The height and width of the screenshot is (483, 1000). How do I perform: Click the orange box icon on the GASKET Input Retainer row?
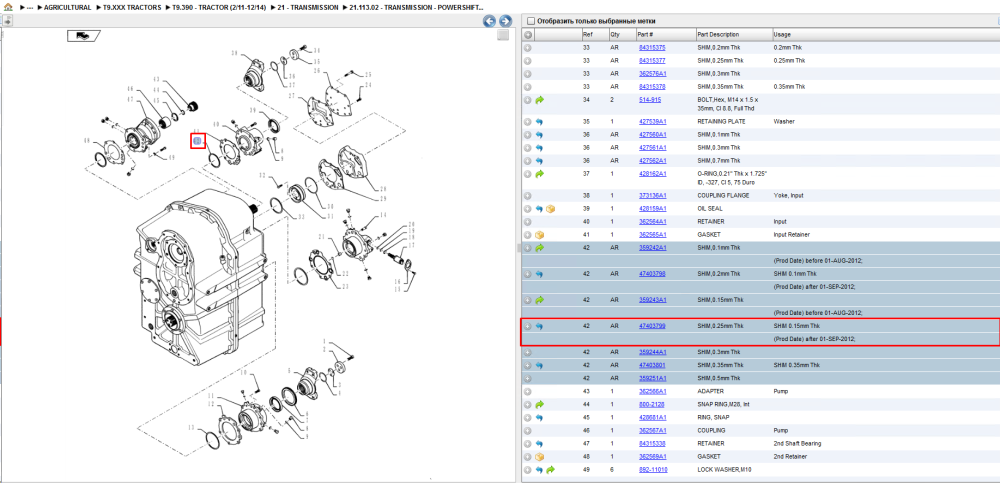tap(540, 234)
